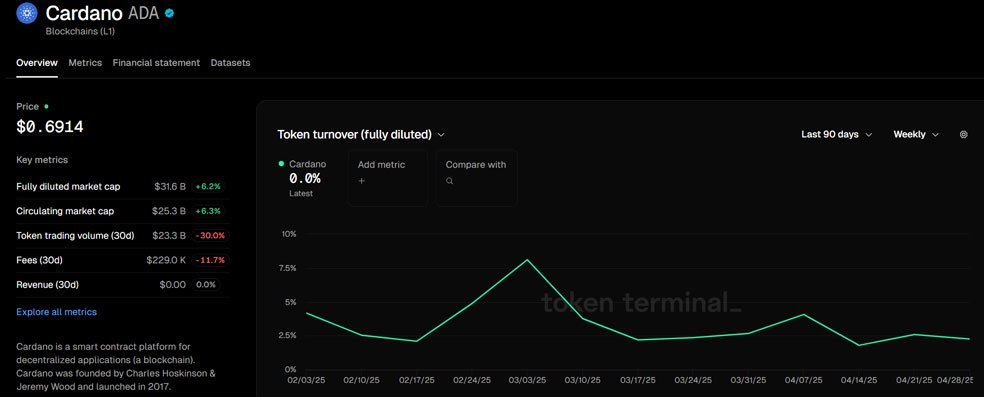The image size is (984, 397).
Task: Click the Circulating market cap row
Action: click(x=123, y=211)
